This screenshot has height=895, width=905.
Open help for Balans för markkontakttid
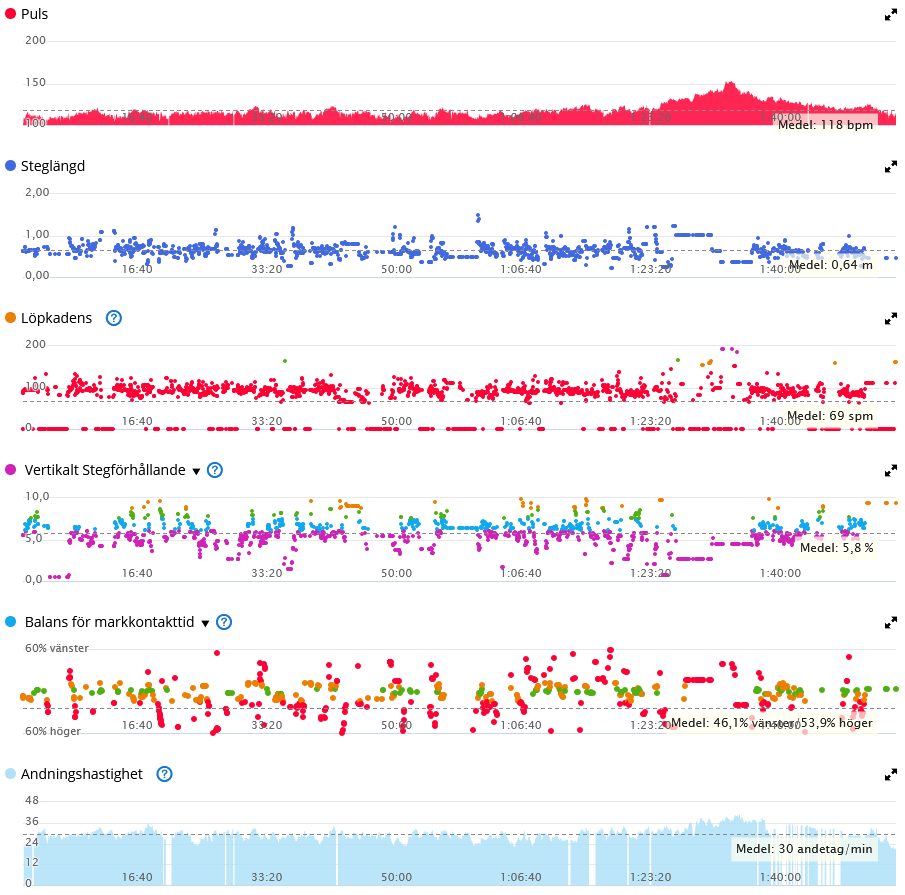tap(224, 622)
